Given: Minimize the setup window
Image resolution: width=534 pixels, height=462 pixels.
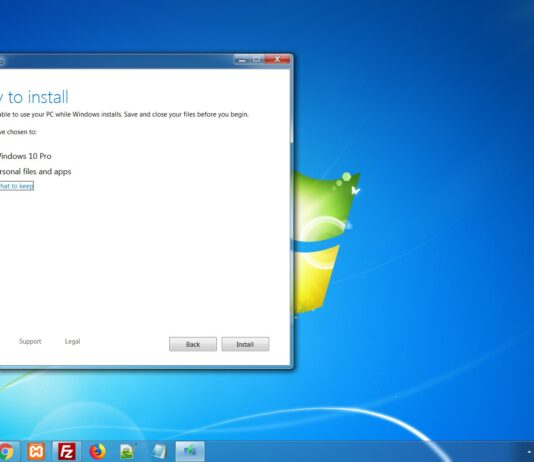Looking at the screenshot, I should [x=241, y=60].
